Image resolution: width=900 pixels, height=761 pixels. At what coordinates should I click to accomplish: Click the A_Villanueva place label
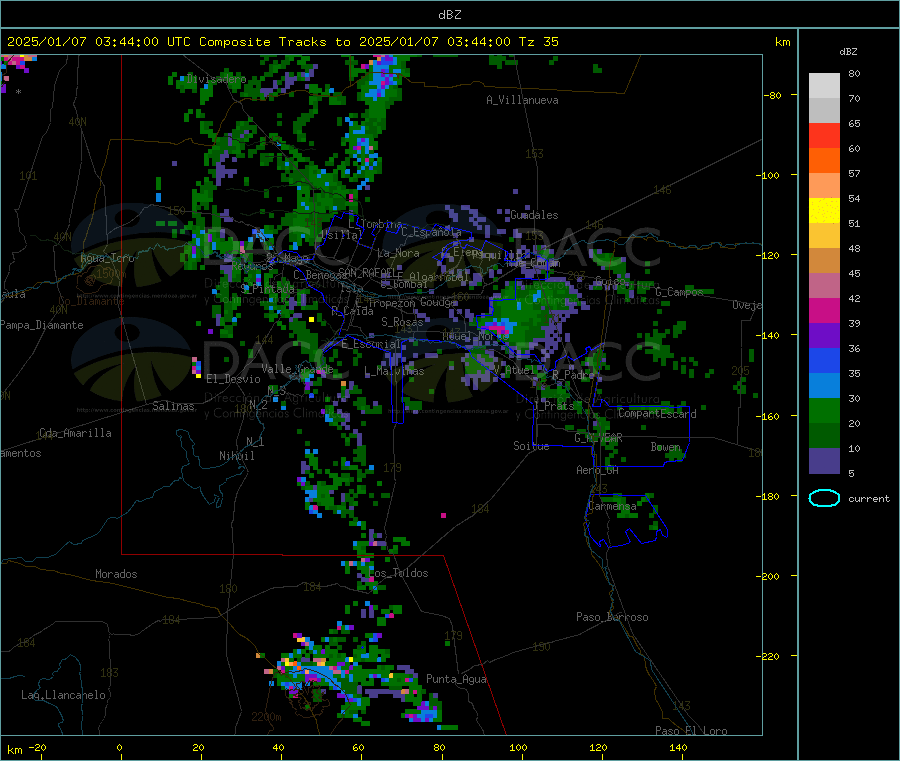pos(522,100)
